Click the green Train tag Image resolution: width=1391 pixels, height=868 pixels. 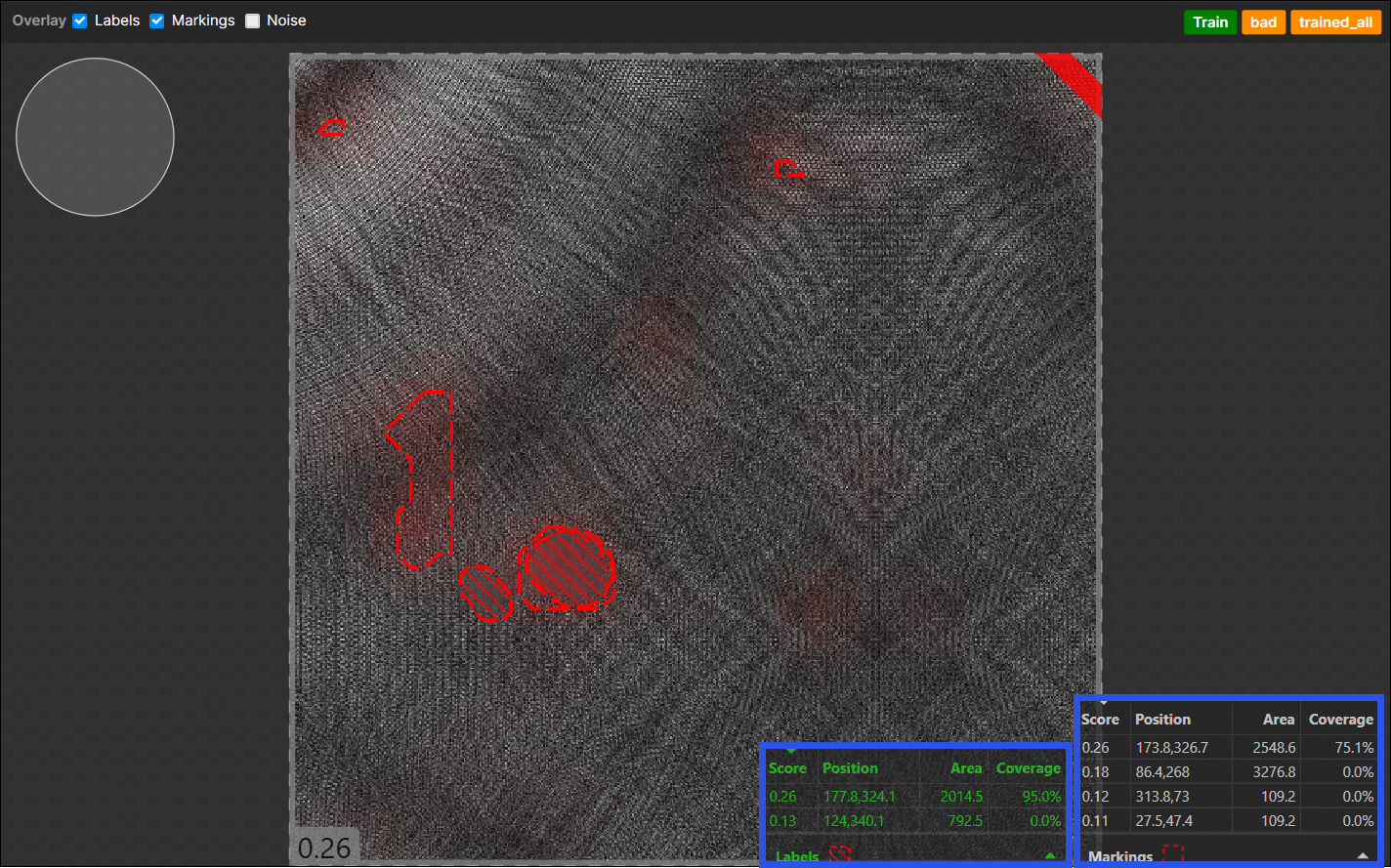pyautogui.click(x=1209, y=22)
